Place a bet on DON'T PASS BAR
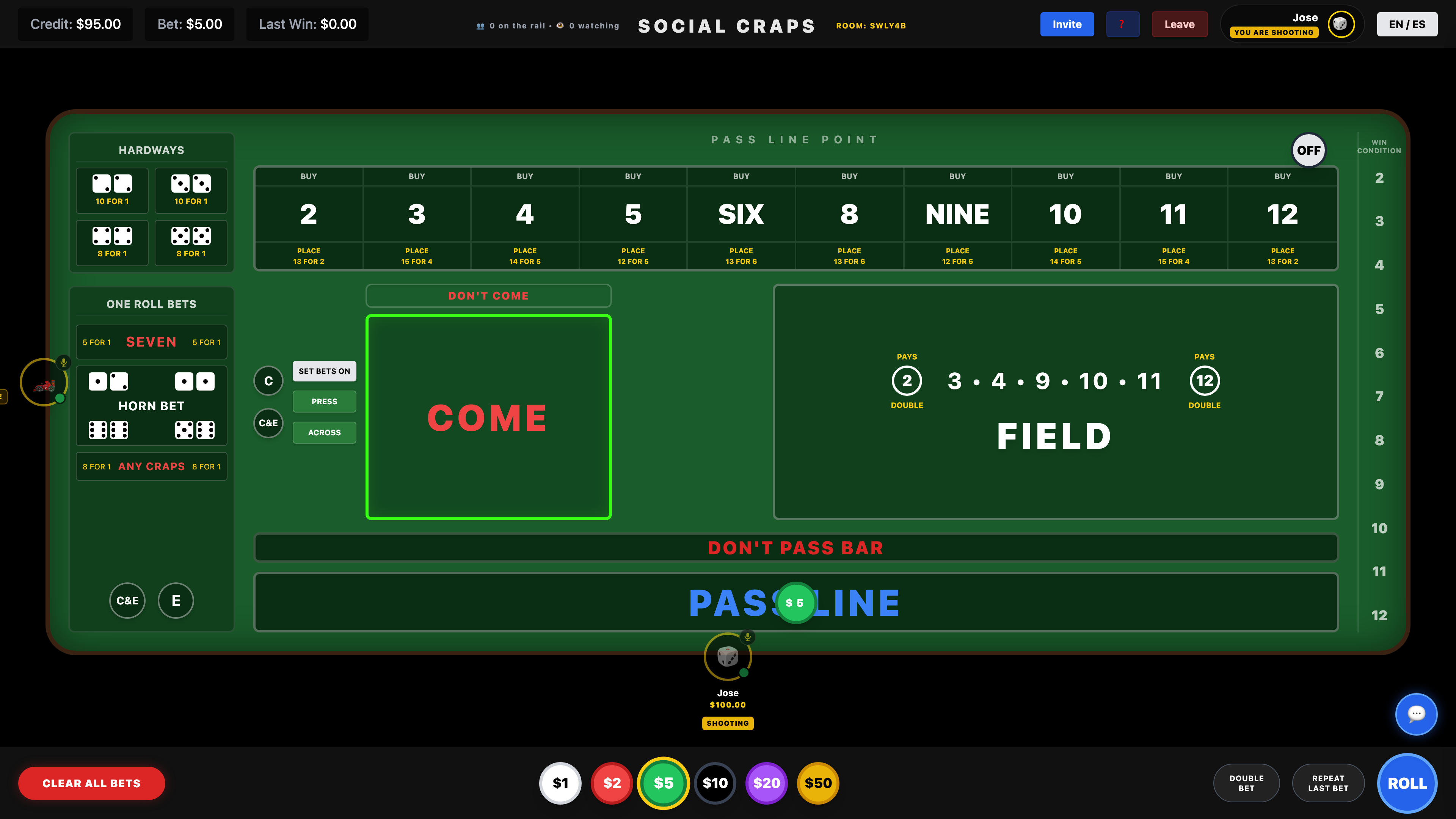1456x819 pixels. [796, 548]
